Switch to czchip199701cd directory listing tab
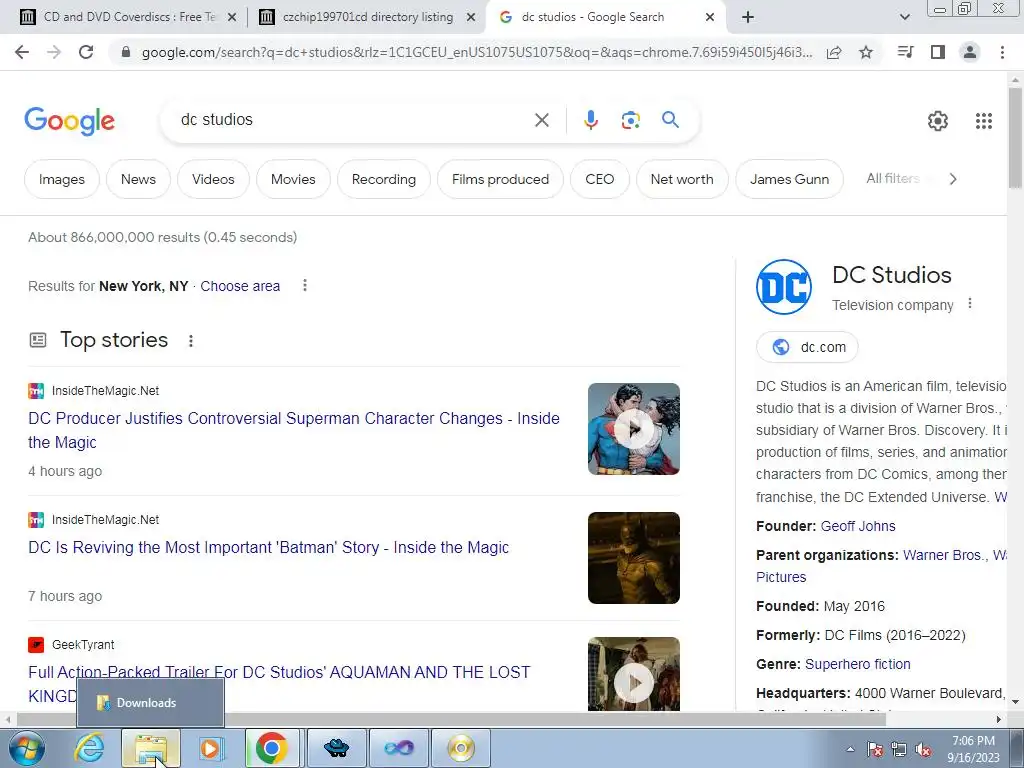Image resolution: width=1024 pixels, height=768 pixels. 368,17
